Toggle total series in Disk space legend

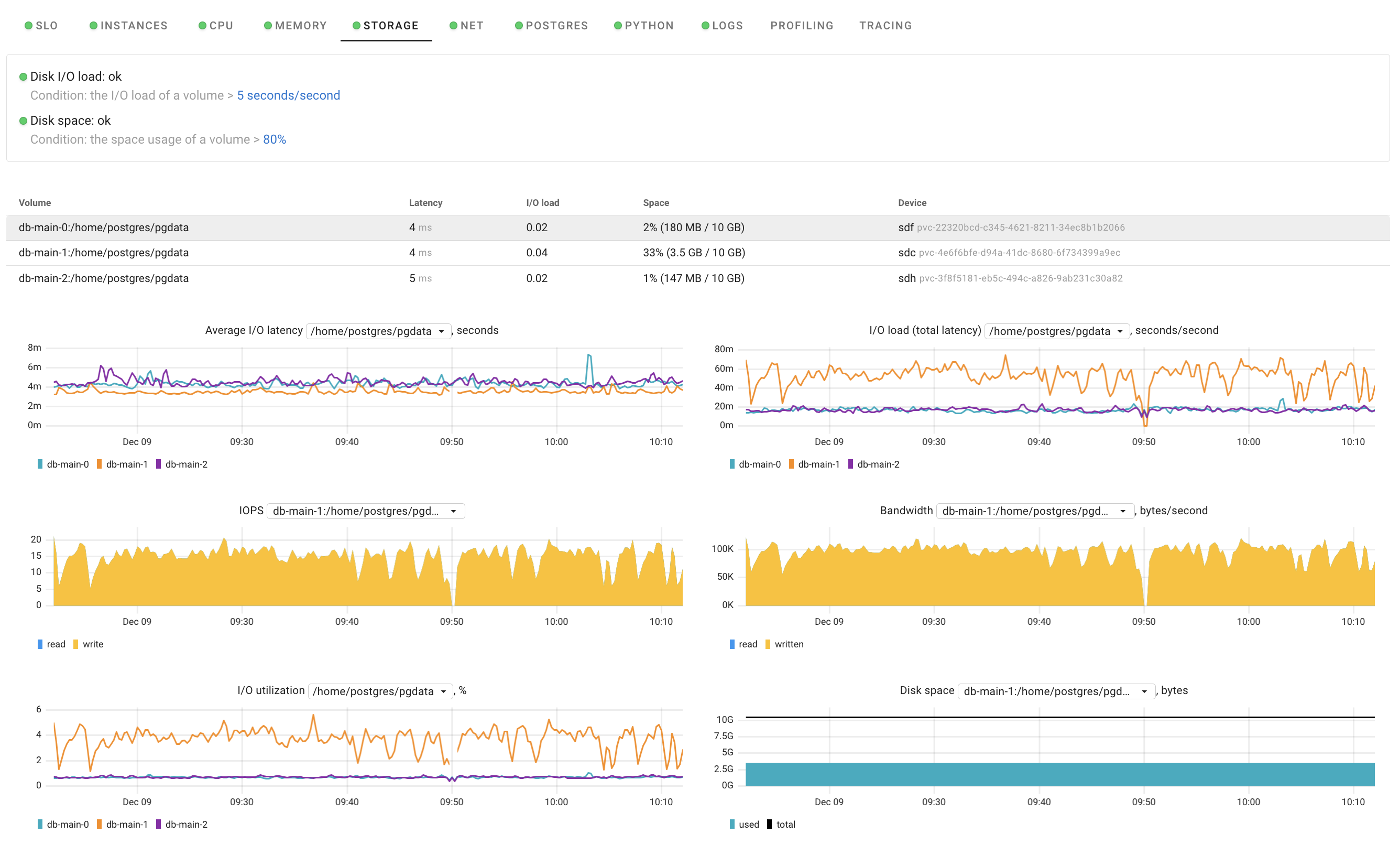coord(781,825)
